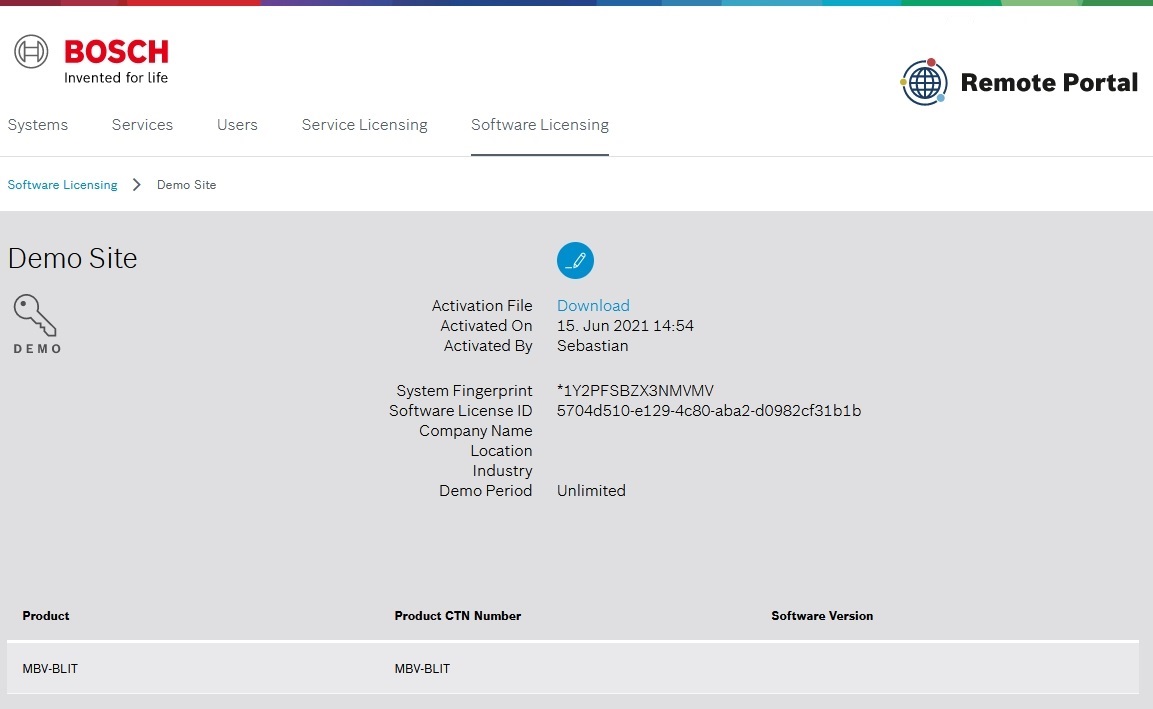Click the Software Licensing breadcrumb link
The image size is (1153, 709).
[x=62, y=184]
